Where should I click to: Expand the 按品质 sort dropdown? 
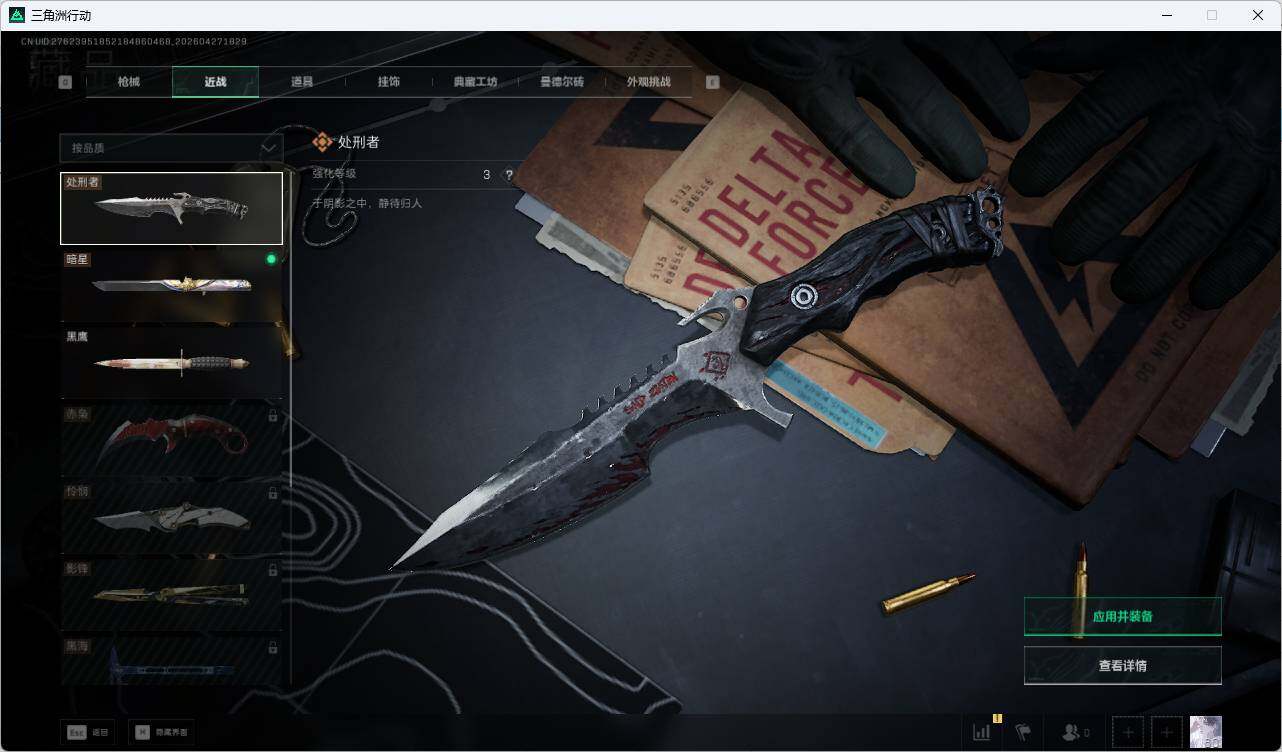click(x=171, y=148)
